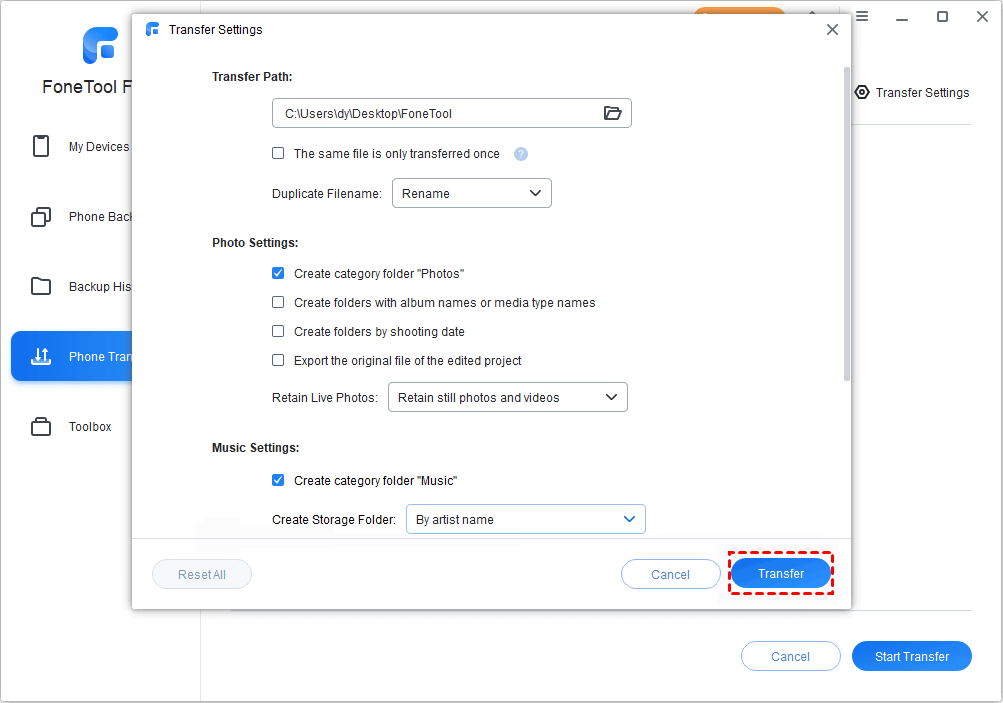Click the Phone Backup sidebar icon

(x=41, y=217)
